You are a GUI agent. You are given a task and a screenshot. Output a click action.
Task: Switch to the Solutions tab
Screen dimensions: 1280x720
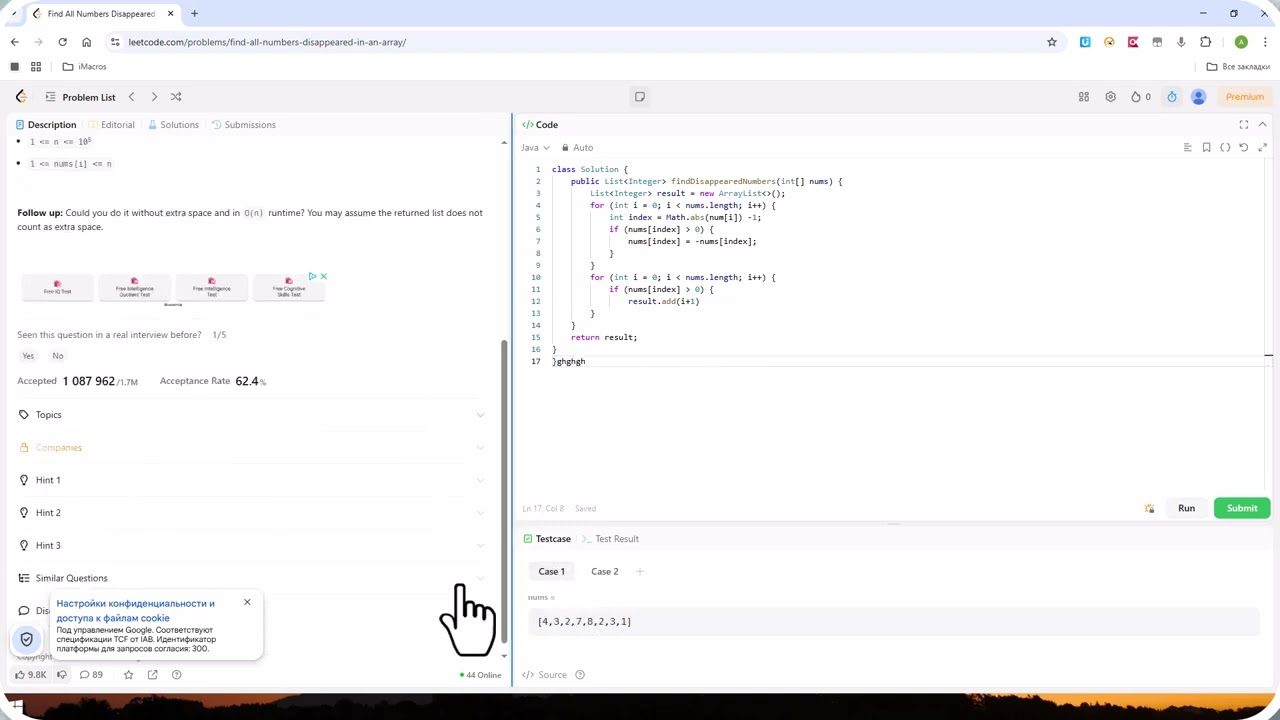click(x=173, y=125)
